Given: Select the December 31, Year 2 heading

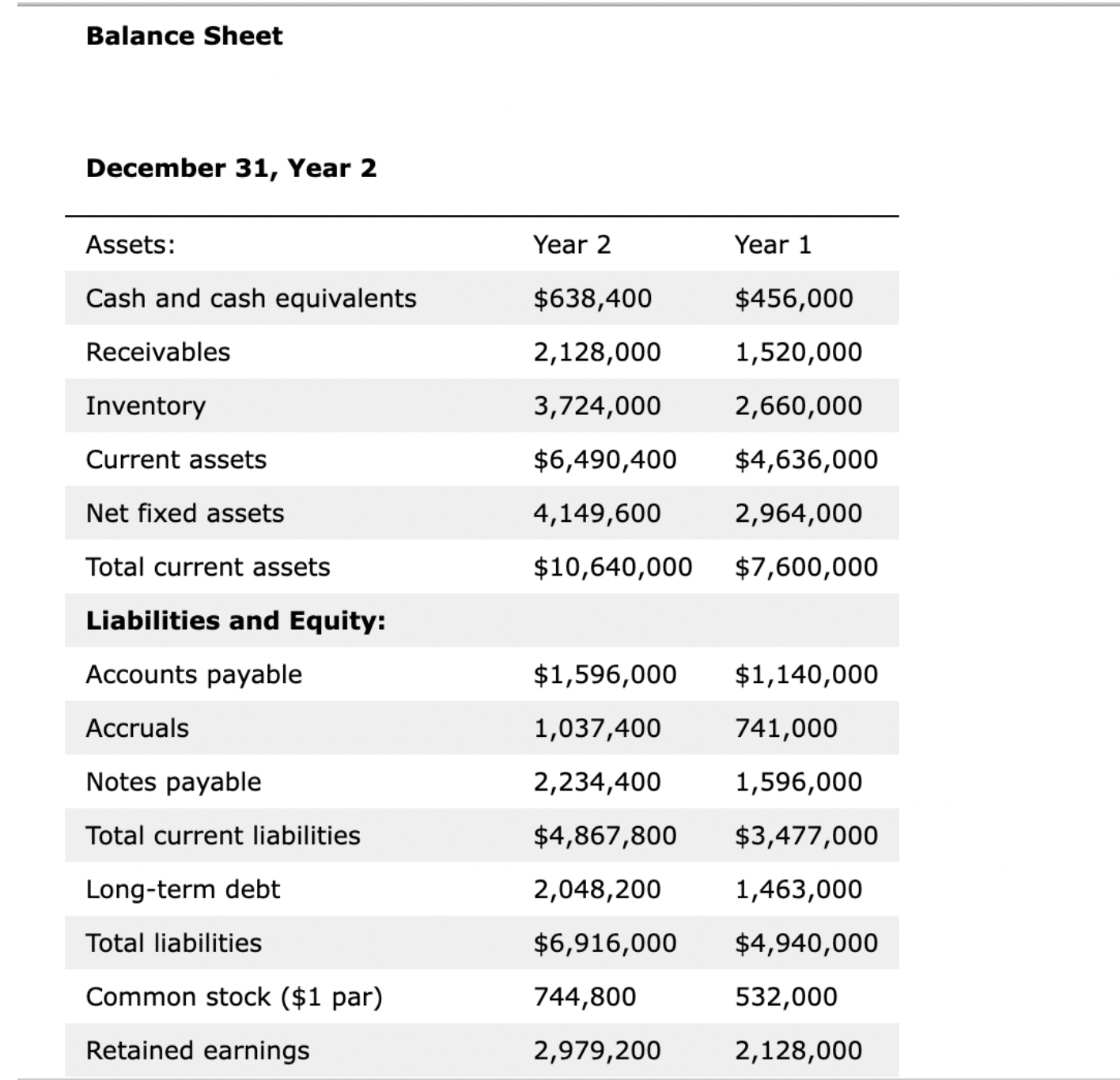Looking at the screenshot, I should [x=232, y=167].
